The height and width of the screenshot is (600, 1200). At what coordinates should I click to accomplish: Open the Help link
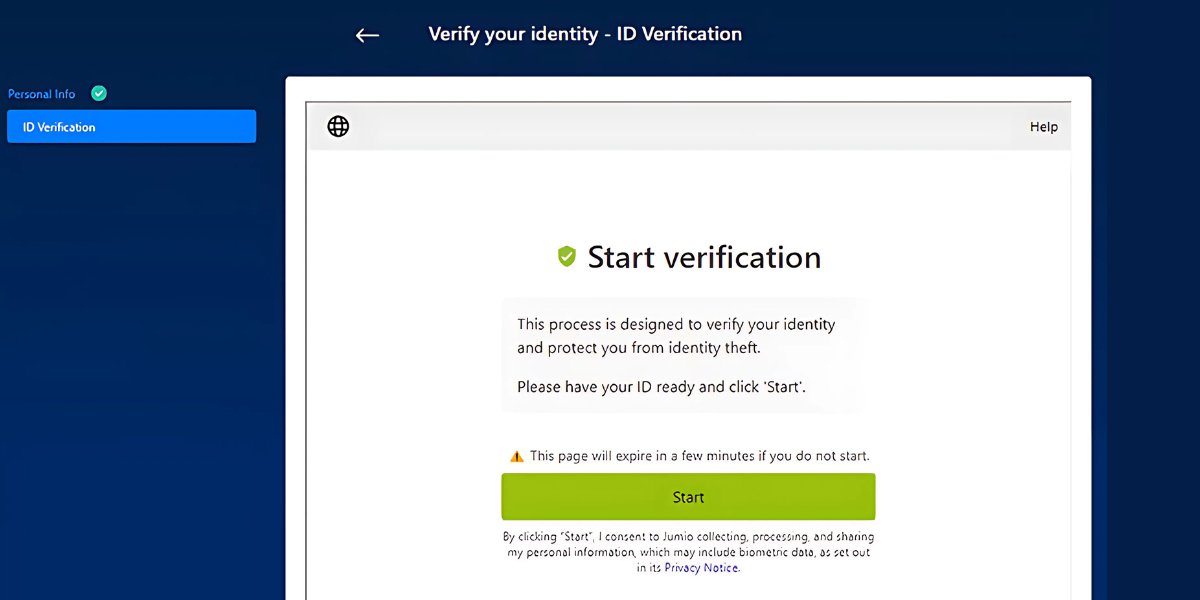(x=1043, y=127)
